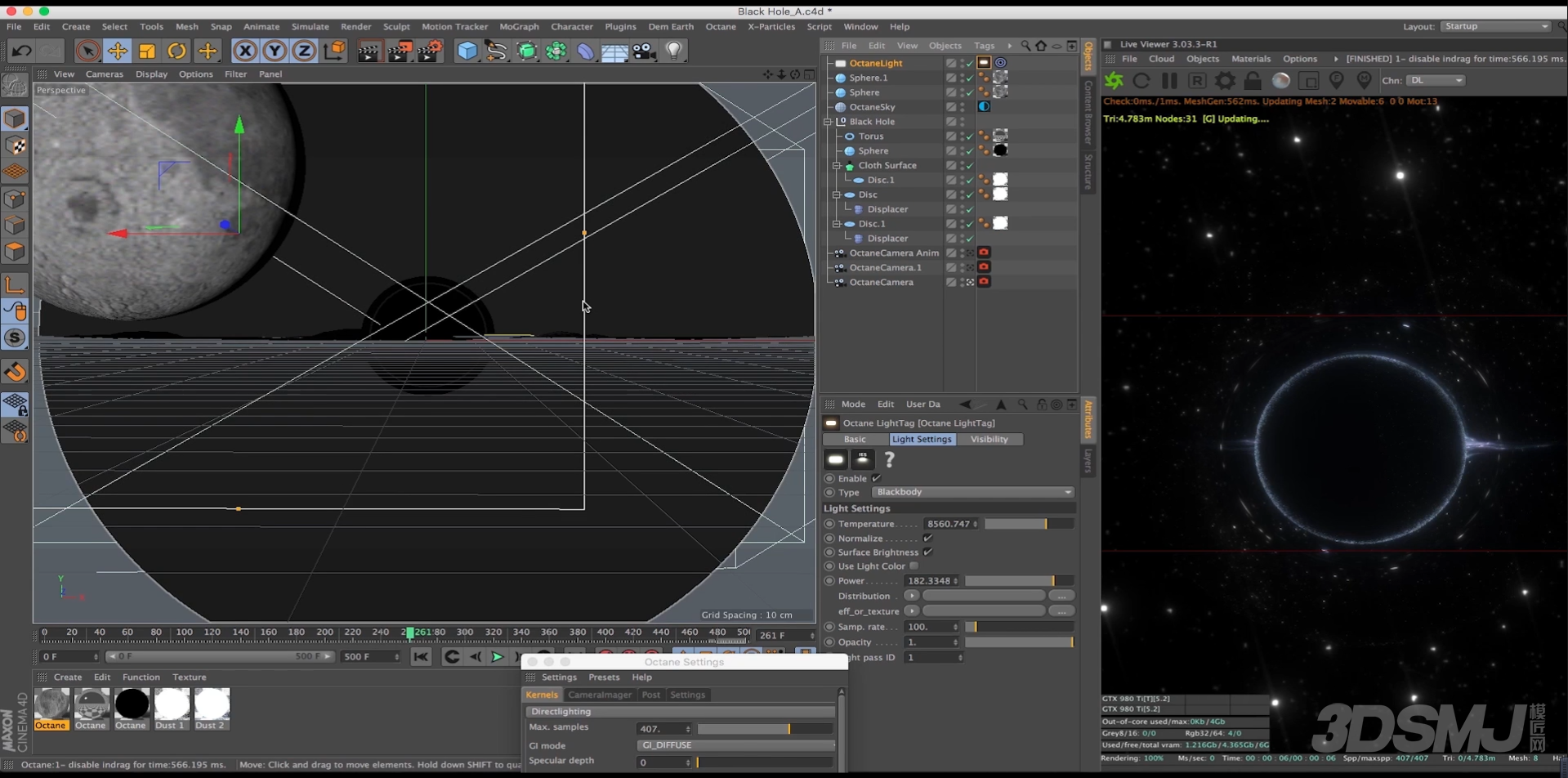Click the Cube primitive icon
This screenshot has height=778, width=1568.
(467, 51)
